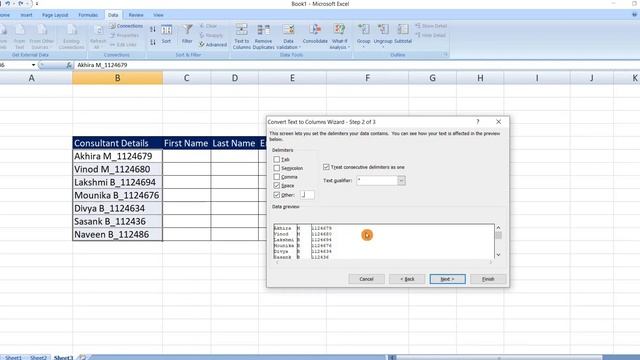The width and height of the screenshot is (640, 360).
Task: Click data preview scroll up arrow
Action: coord(498,228)
